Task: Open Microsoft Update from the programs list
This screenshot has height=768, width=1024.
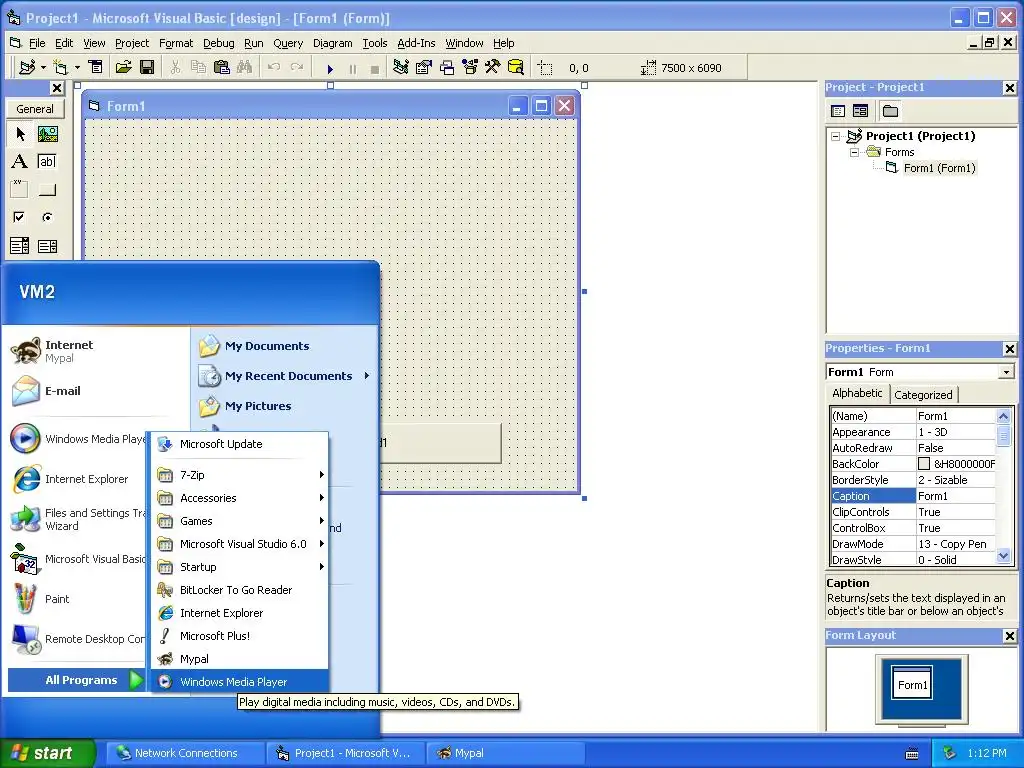Action: pos(240,444)
